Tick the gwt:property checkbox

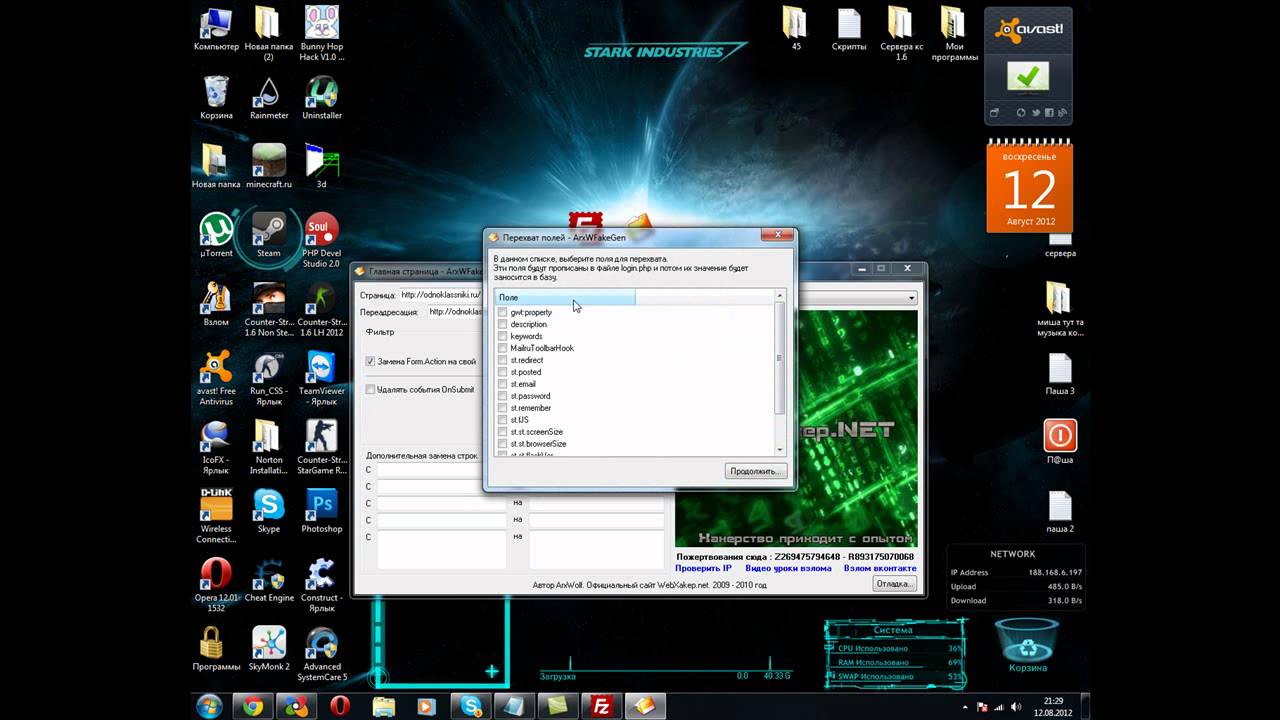(503, 312)
